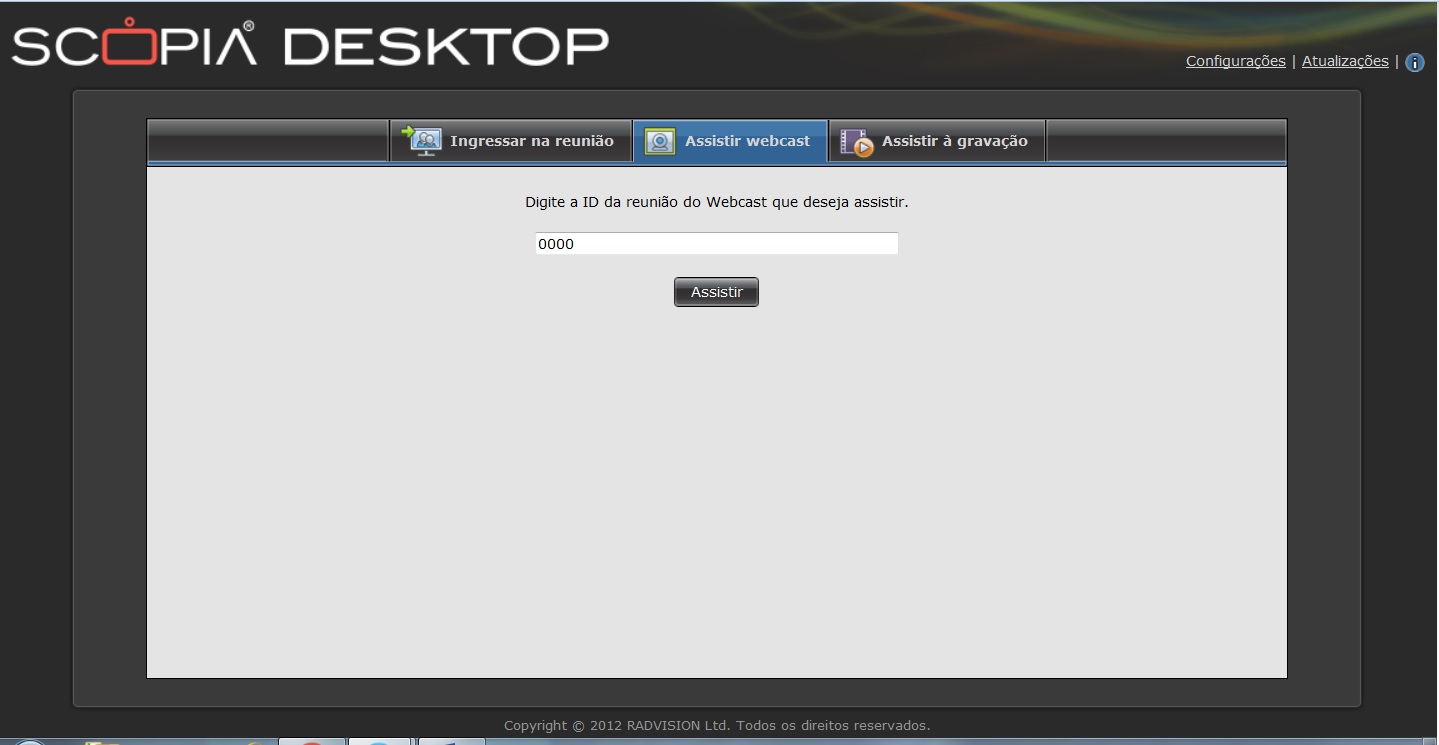Click the RADVISION copyright footer text
1439x745 pixels.
click(717, 725)
